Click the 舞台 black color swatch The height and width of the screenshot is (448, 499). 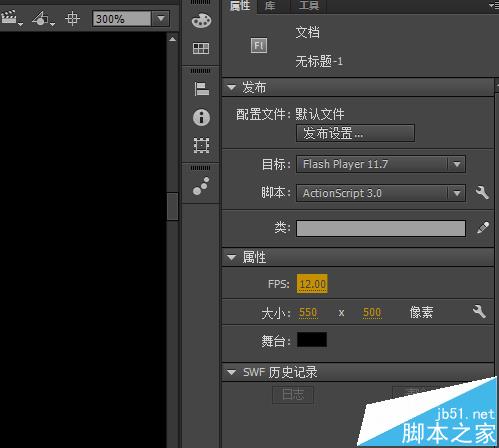312,340
